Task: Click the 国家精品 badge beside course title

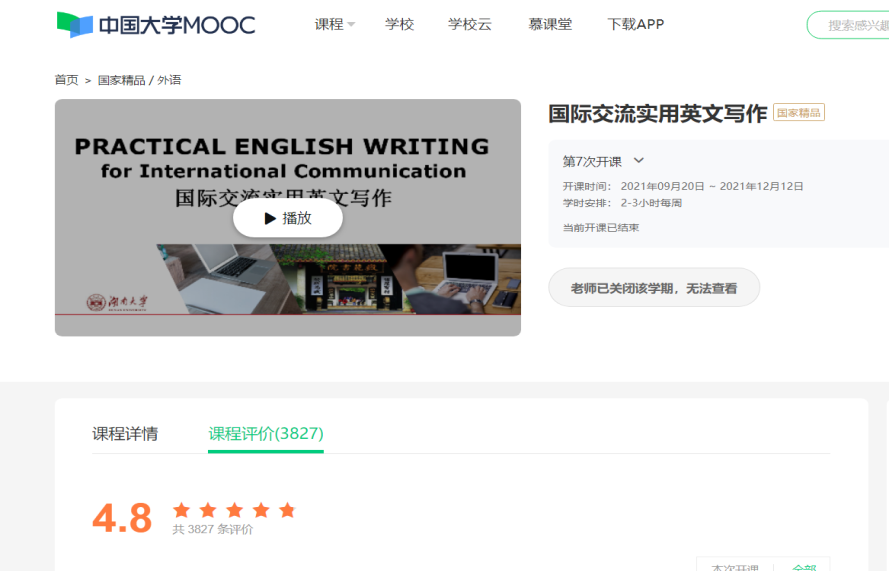Action: coord(799,113)
